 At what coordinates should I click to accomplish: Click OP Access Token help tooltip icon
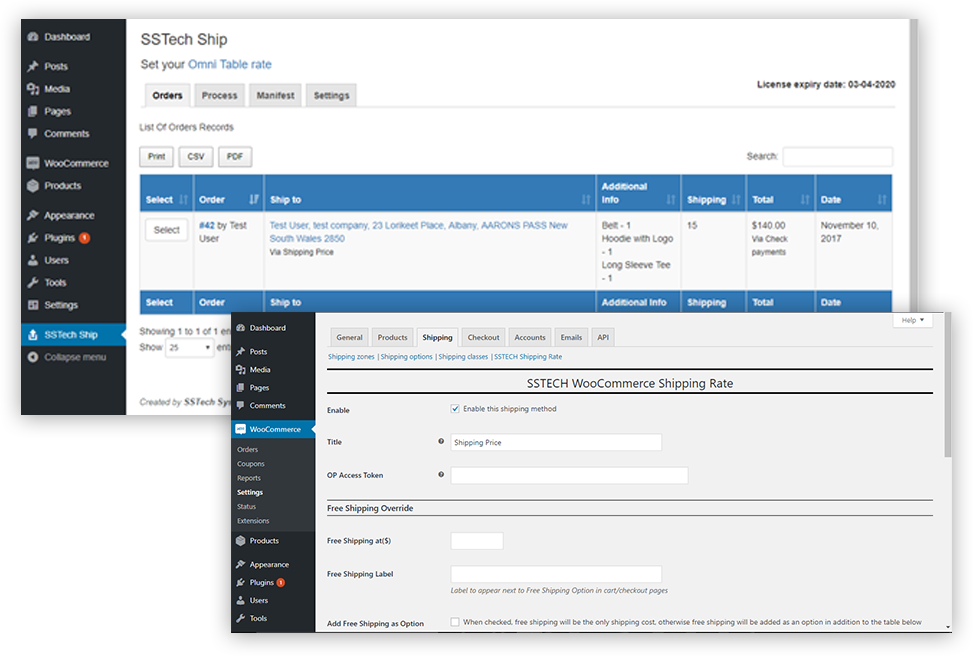(x=441, y=474)
